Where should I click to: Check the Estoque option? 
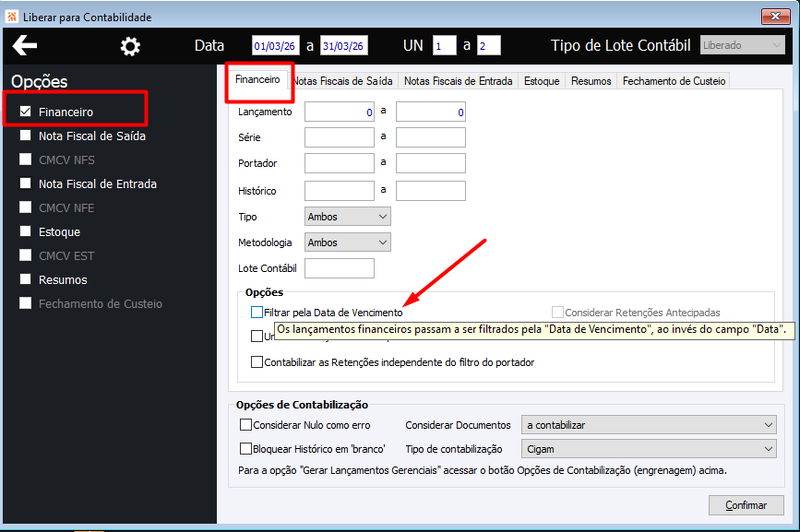26,231
